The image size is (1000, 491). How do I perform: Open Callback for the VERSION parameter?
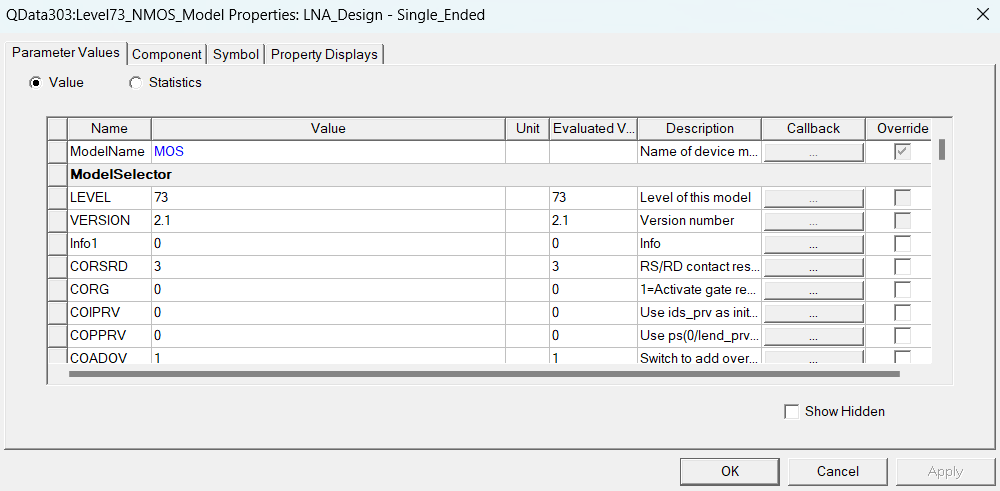point(813,221)
